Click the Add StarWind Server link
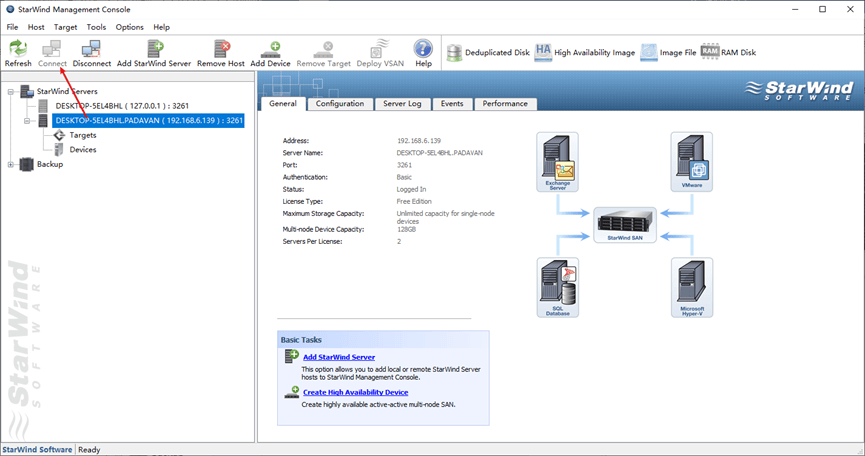Viewport: 865px width, 456px height. pos(339,357)
